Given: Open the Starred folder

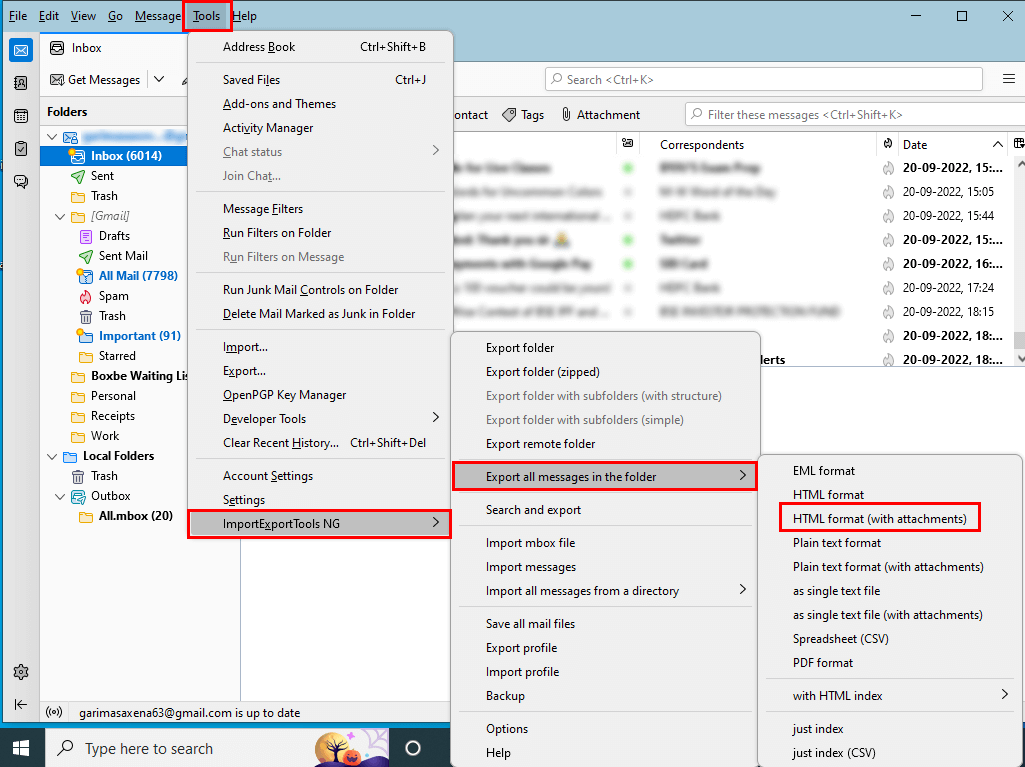Looking at the screenshot, I should 117,356.
